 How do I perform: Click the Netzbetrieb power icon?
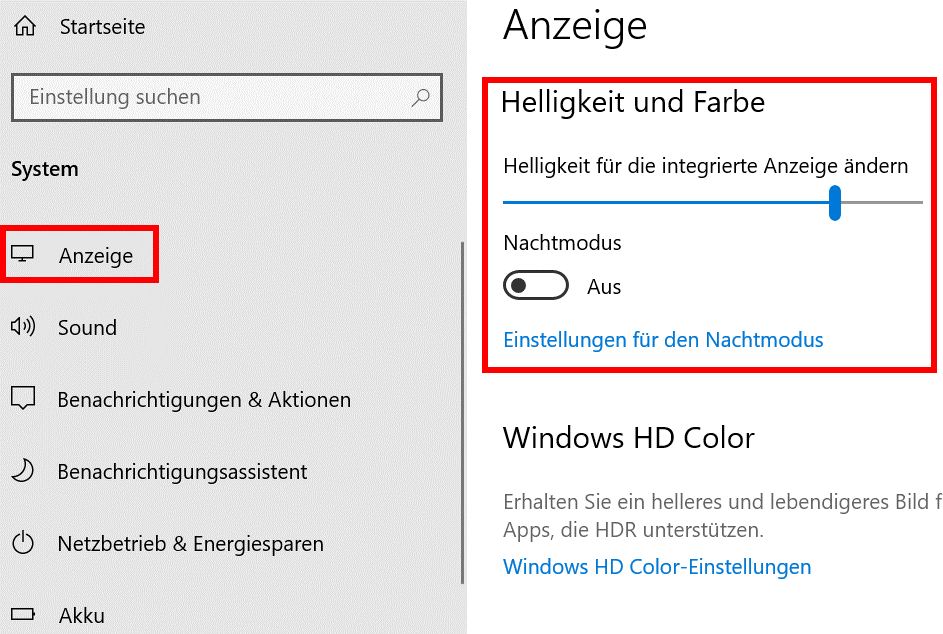click(23, 543)
